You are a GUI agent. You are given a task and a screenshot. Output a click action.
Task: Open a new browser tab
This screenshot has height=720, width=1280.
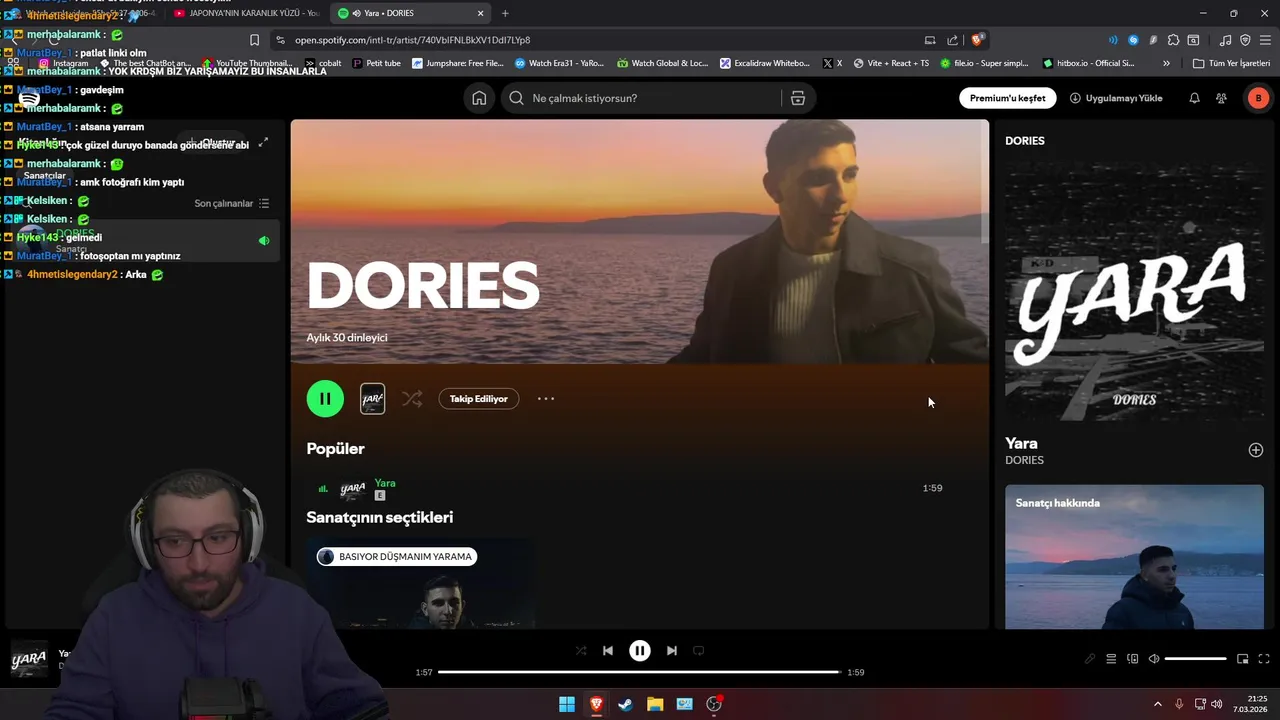pos(505,13)
